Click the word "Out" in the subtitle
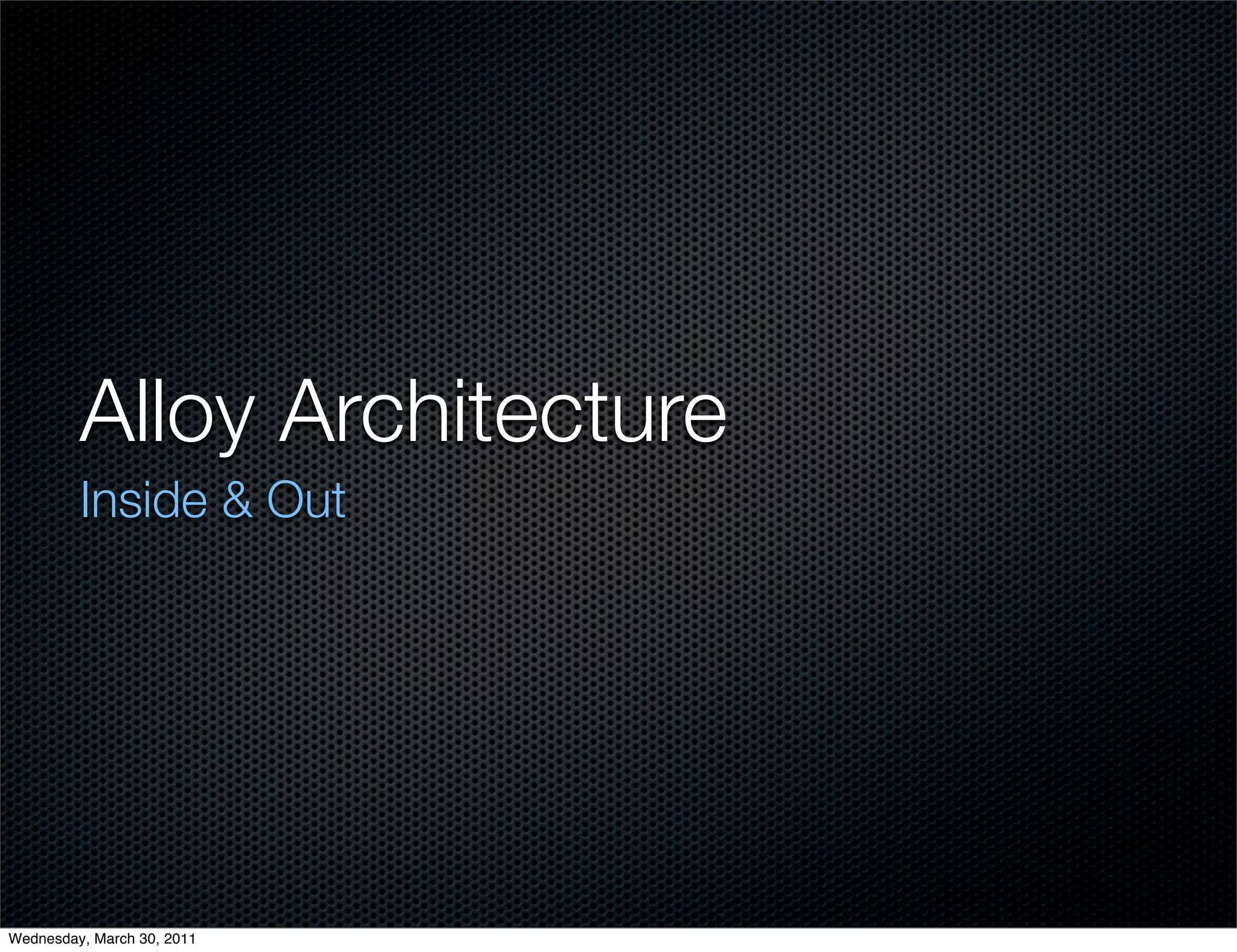The image size is (1237, 952). 306,500
